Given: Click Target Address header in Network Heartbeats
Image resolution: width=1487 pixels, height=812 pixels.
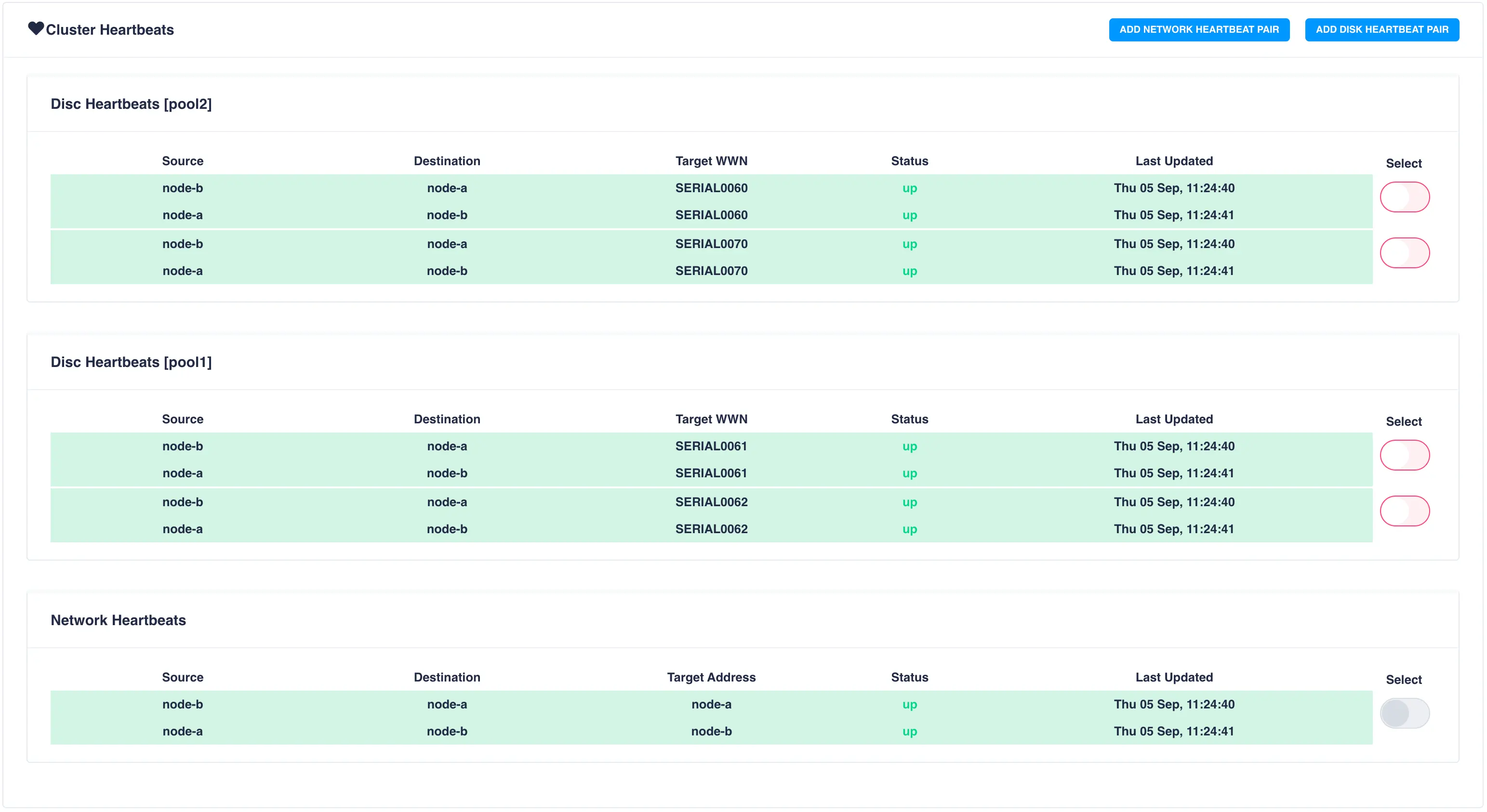Looking at the screenshot, I should [711, 677].
